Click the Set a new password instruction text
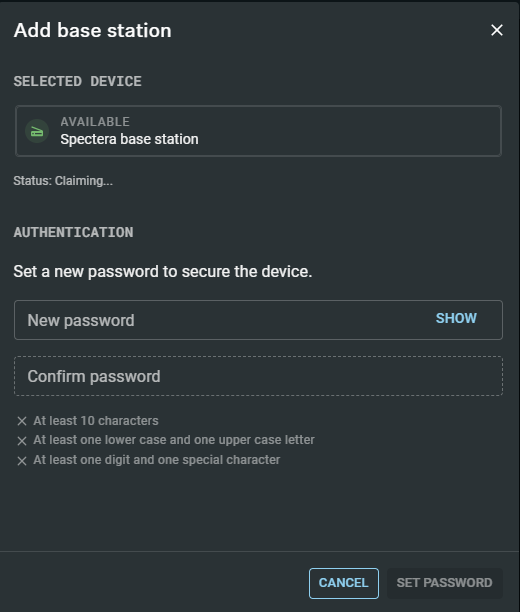Viewport: 520px width, 612px height. click(163, 272)
